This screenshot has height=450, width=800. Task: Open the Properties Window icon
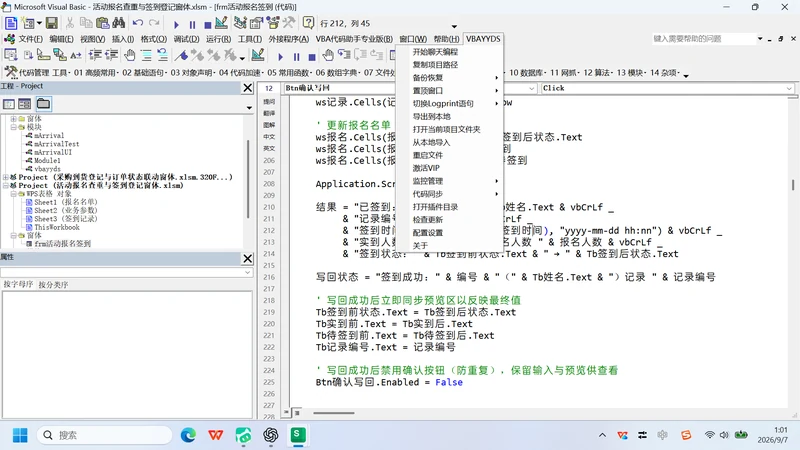pyautogui.click(x=256, y=23)
